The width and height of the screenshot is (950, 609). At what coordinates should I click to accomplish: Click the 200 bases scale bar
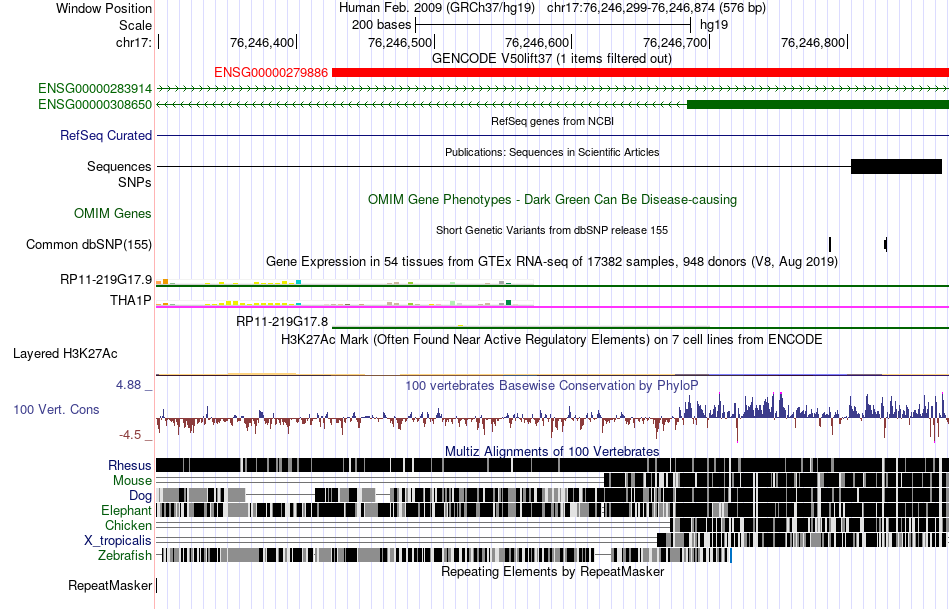[553, 25]
